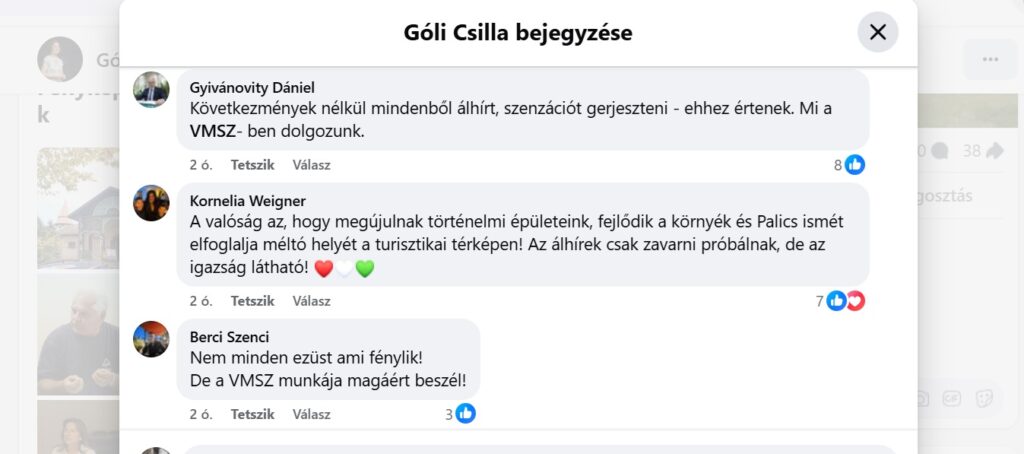Viewport: 1024px width, 454px height.
Task: Toggle Tetszik on Kornelia Weigner's comment
Action: point(252,300)
